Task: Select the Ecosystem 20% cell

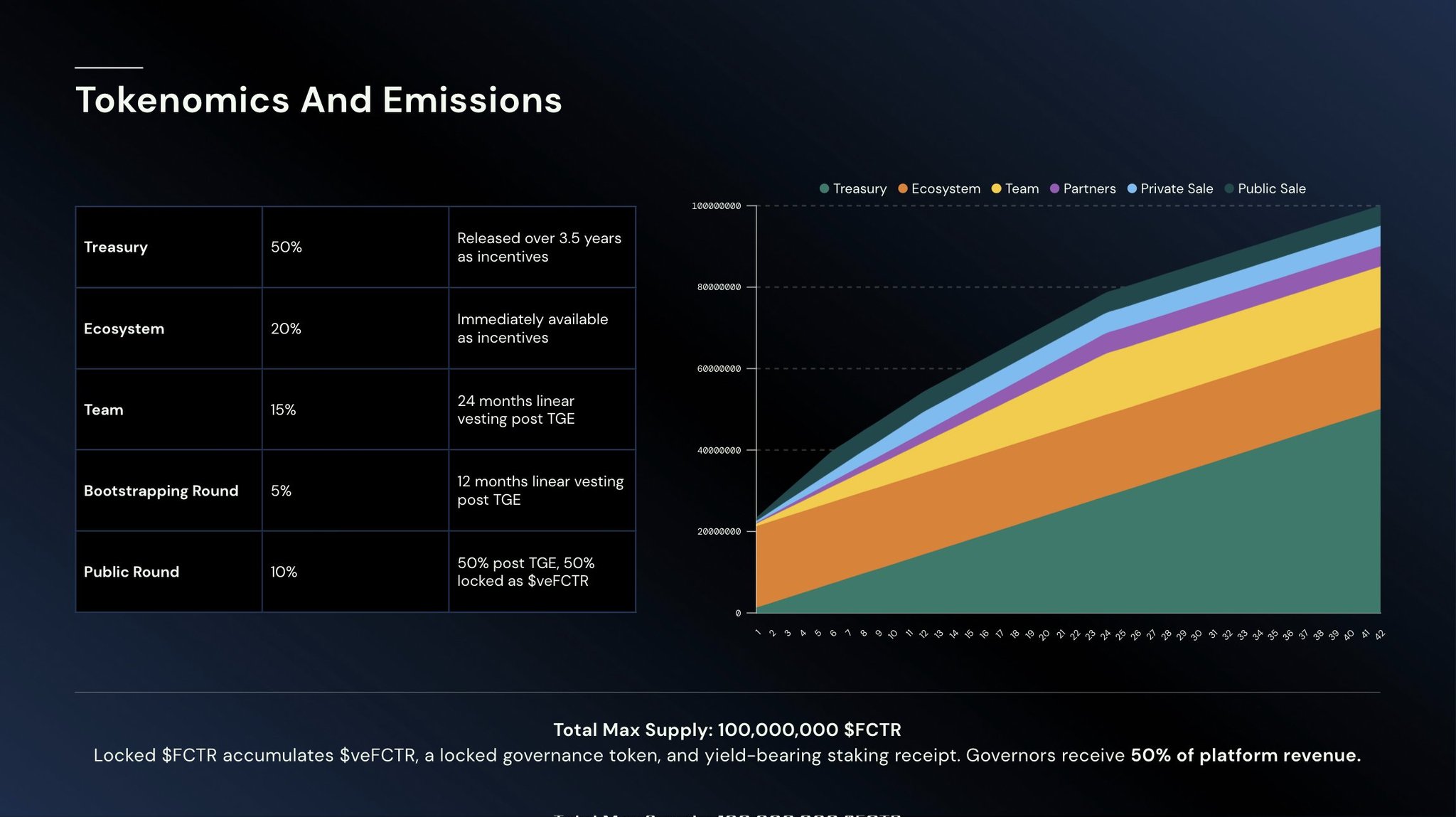Action: [x=286, y=329]
